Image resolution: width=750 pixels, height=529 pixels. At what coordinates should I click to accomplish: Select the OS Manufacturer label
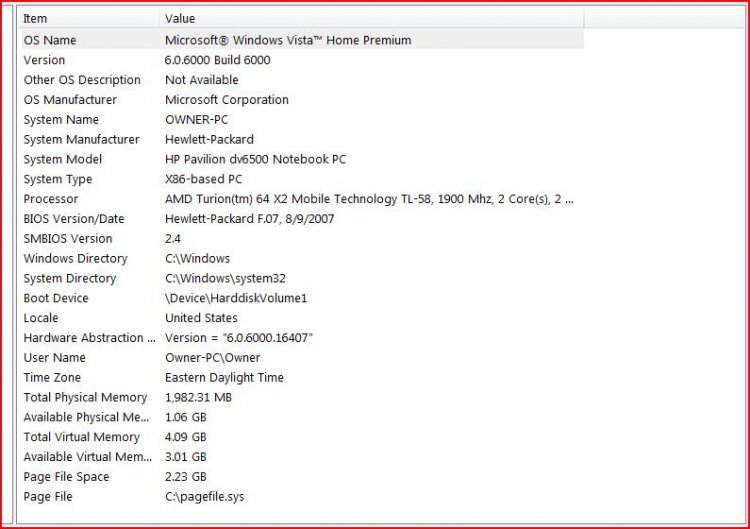(70, 100)
